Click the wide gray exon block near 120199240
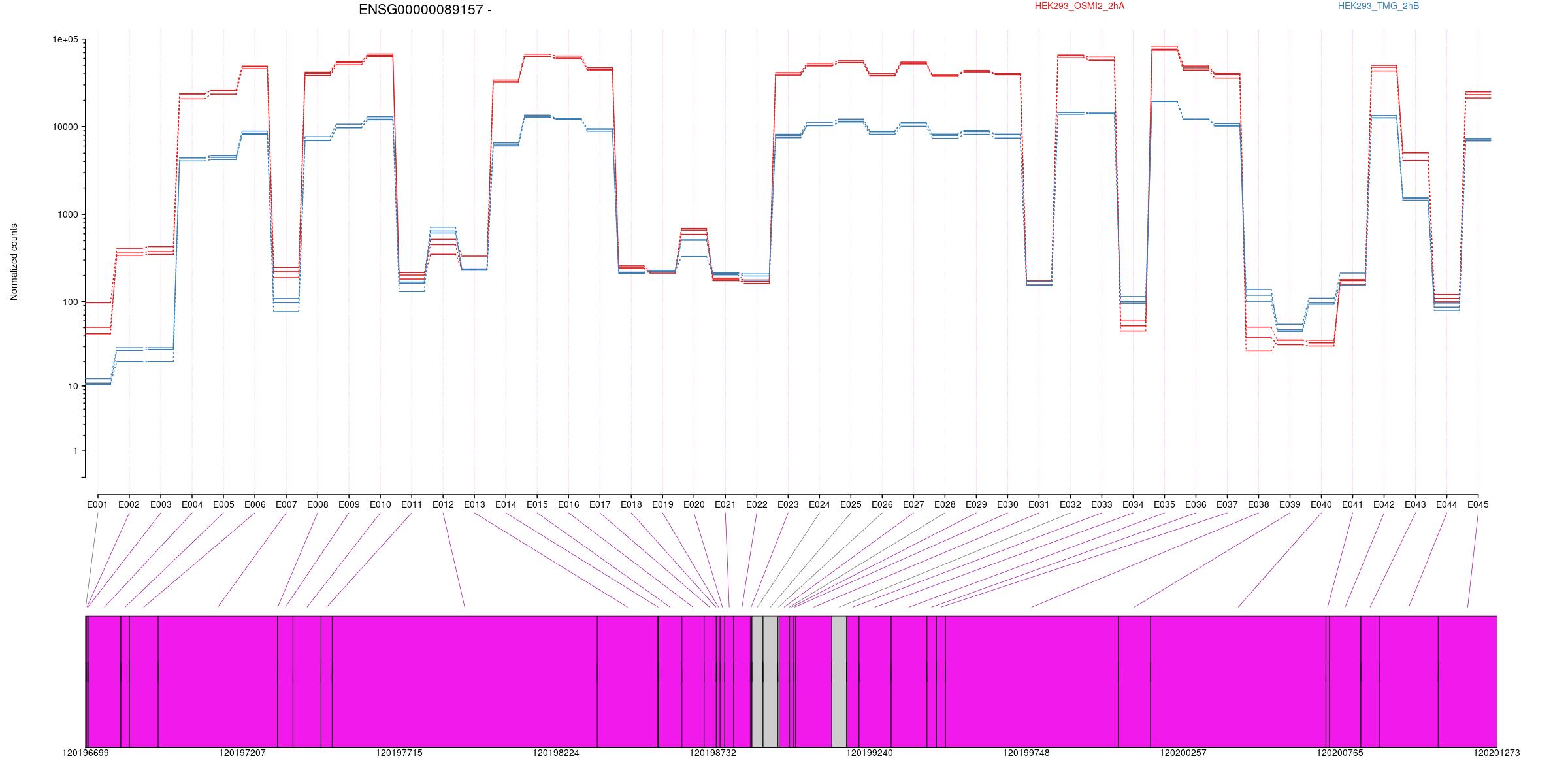The height and width of the screenshot is (784, 1568). pos(839,681)
